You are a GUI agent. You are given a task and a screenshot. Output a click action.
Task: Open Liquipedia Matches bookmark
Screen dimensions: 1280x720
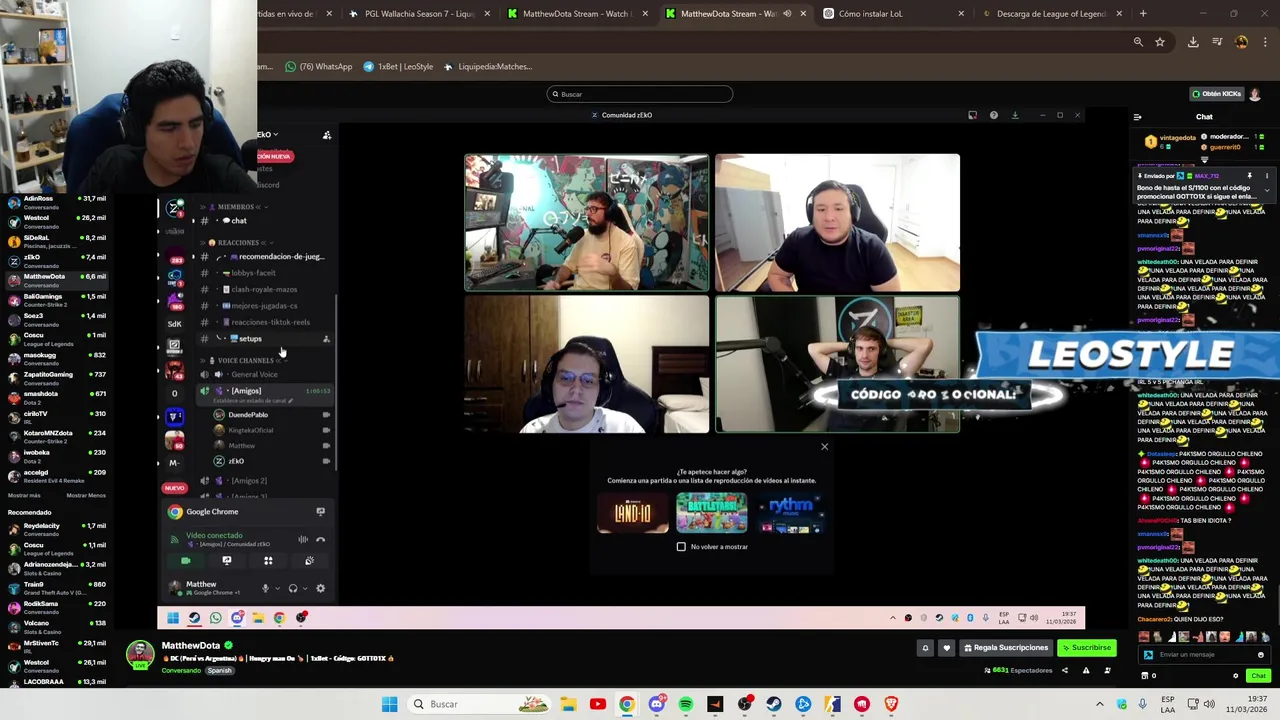coord(488,67)
